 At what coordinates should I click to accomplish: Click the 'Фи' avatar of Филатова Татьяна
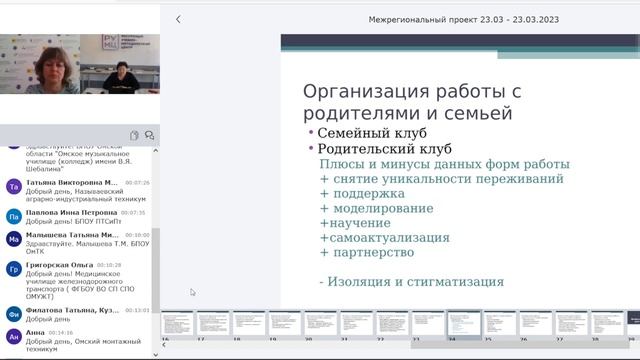(14, 314)
